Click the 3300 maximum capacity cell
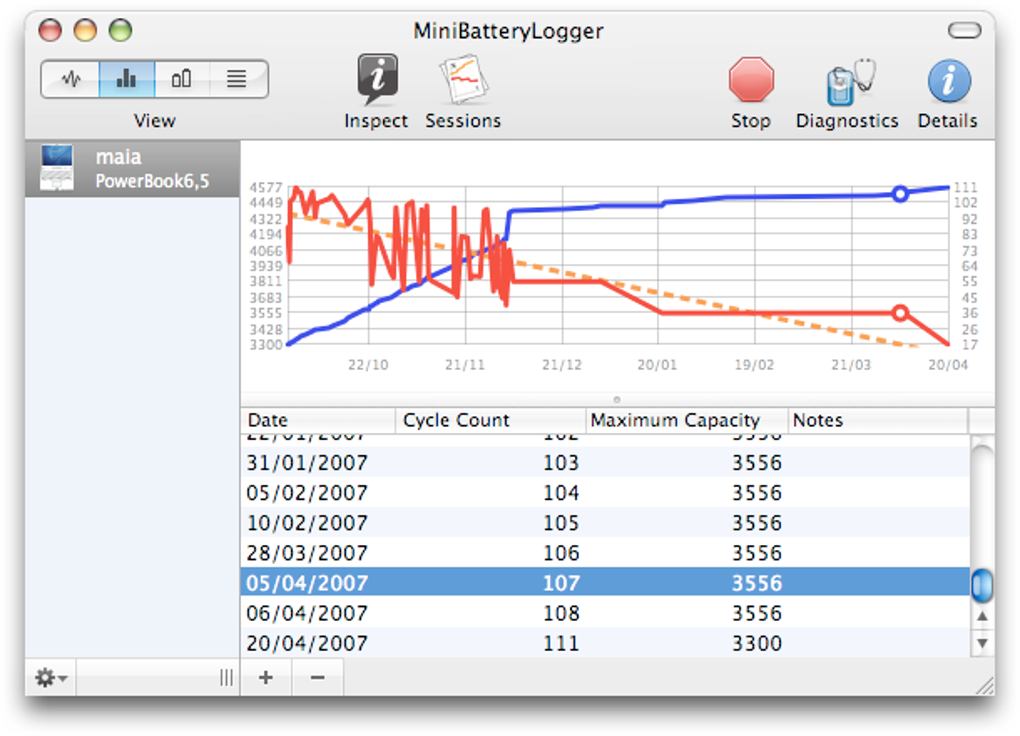This screenshot has height=736, width=1020. pos(757,643)
